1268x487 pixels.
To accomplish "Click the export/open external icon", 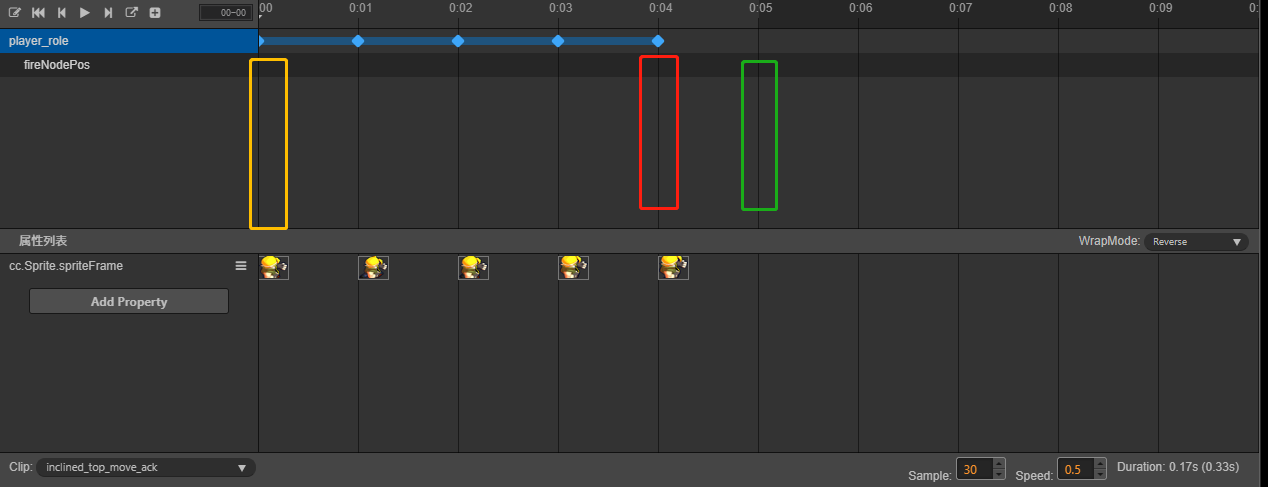I will tap(132, 13).
